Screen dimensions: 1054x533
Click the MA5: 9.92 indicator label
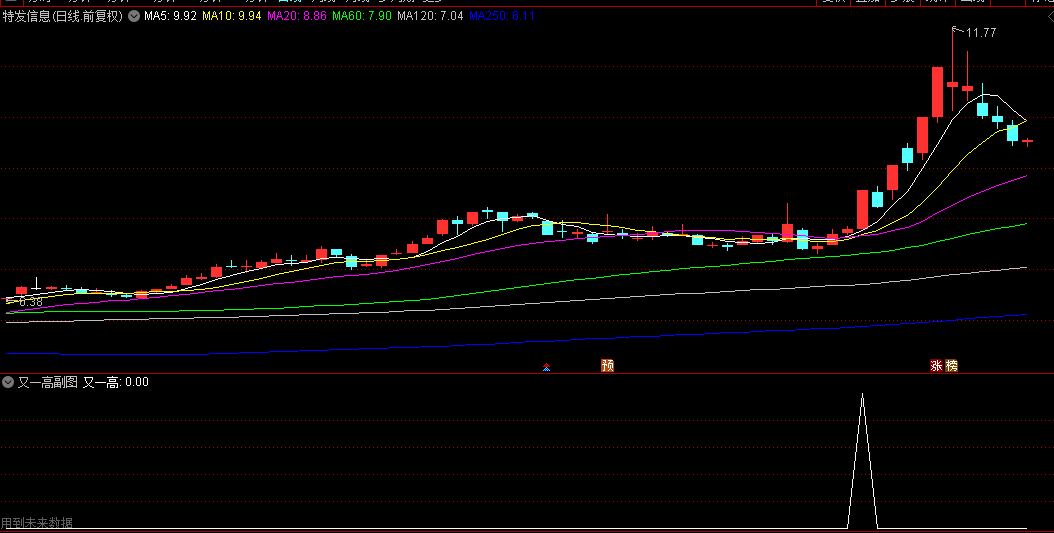(x=170, y=16)
